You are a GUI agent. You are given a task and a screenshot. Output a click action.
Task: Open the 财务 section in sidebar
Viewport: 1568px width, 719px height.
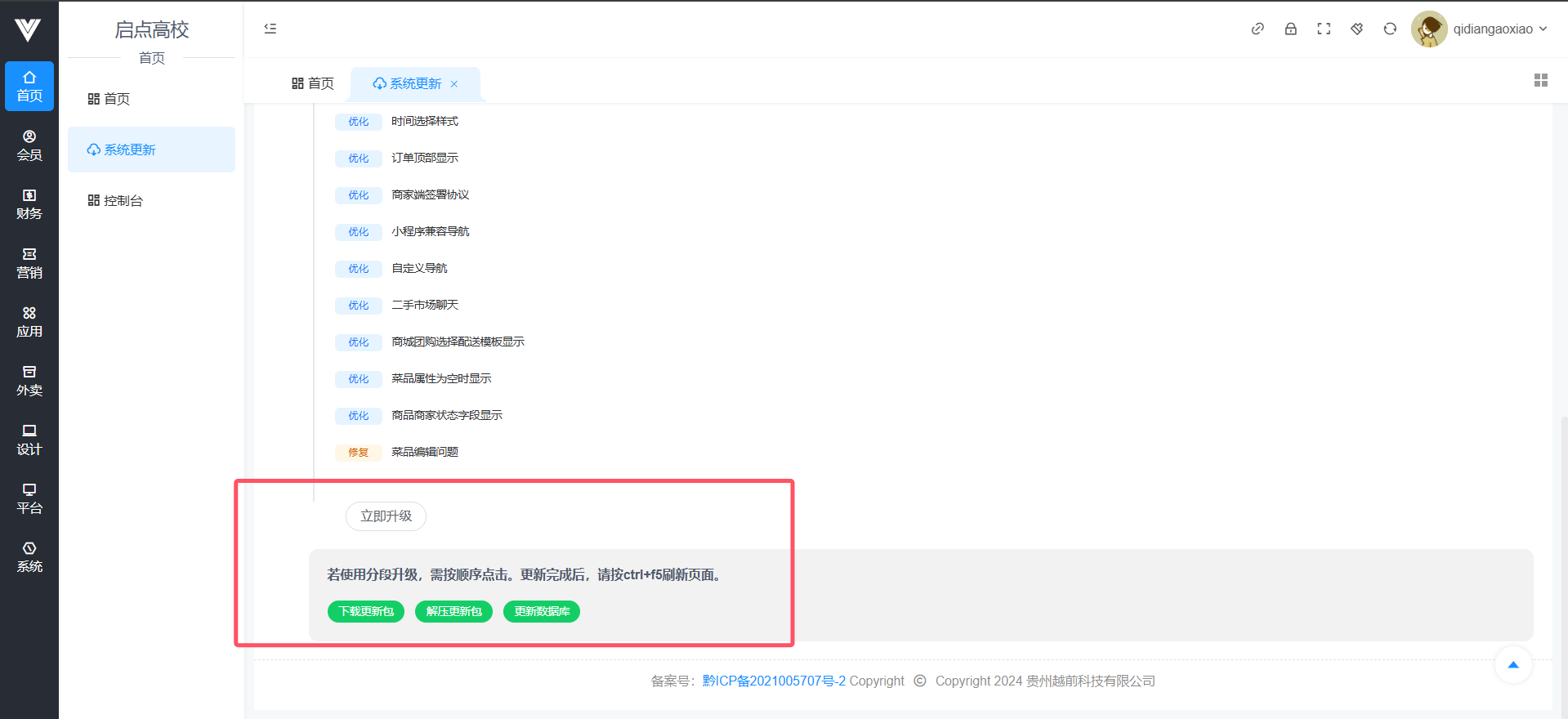[29, 204]
